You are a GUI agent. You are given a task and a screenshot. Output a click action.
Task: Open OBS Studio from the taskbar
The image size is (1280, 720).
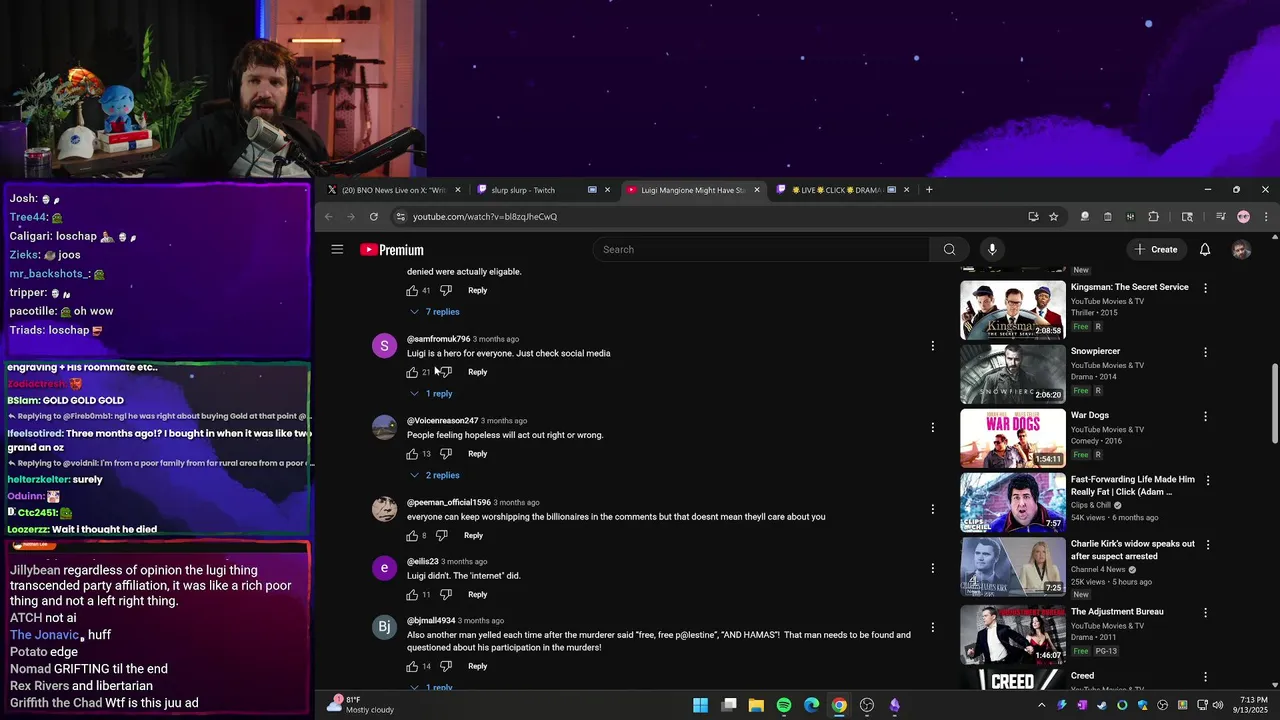point(867,705)
